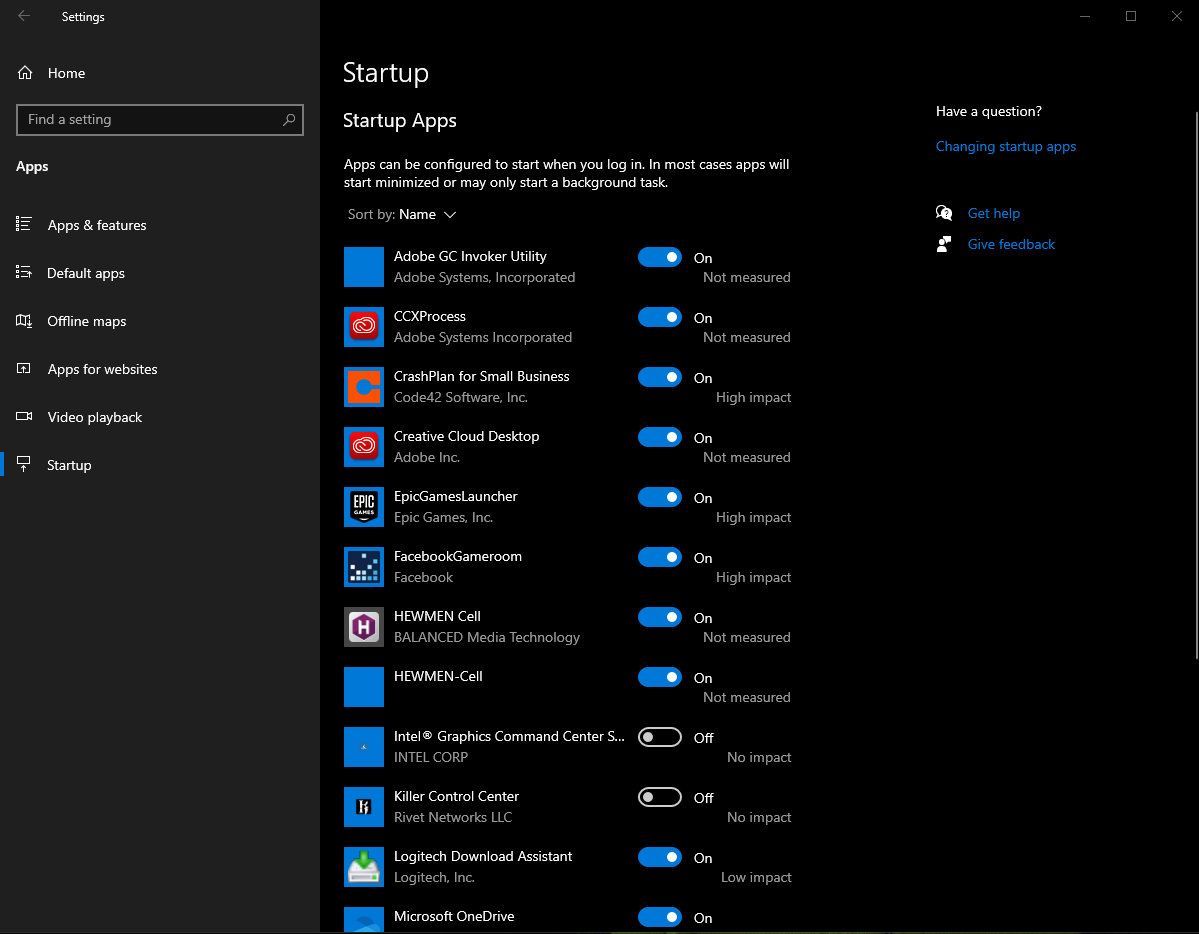Disable EpicGamesLauncher startup toggle
1199x934 pixels.
tap(659, 497)
